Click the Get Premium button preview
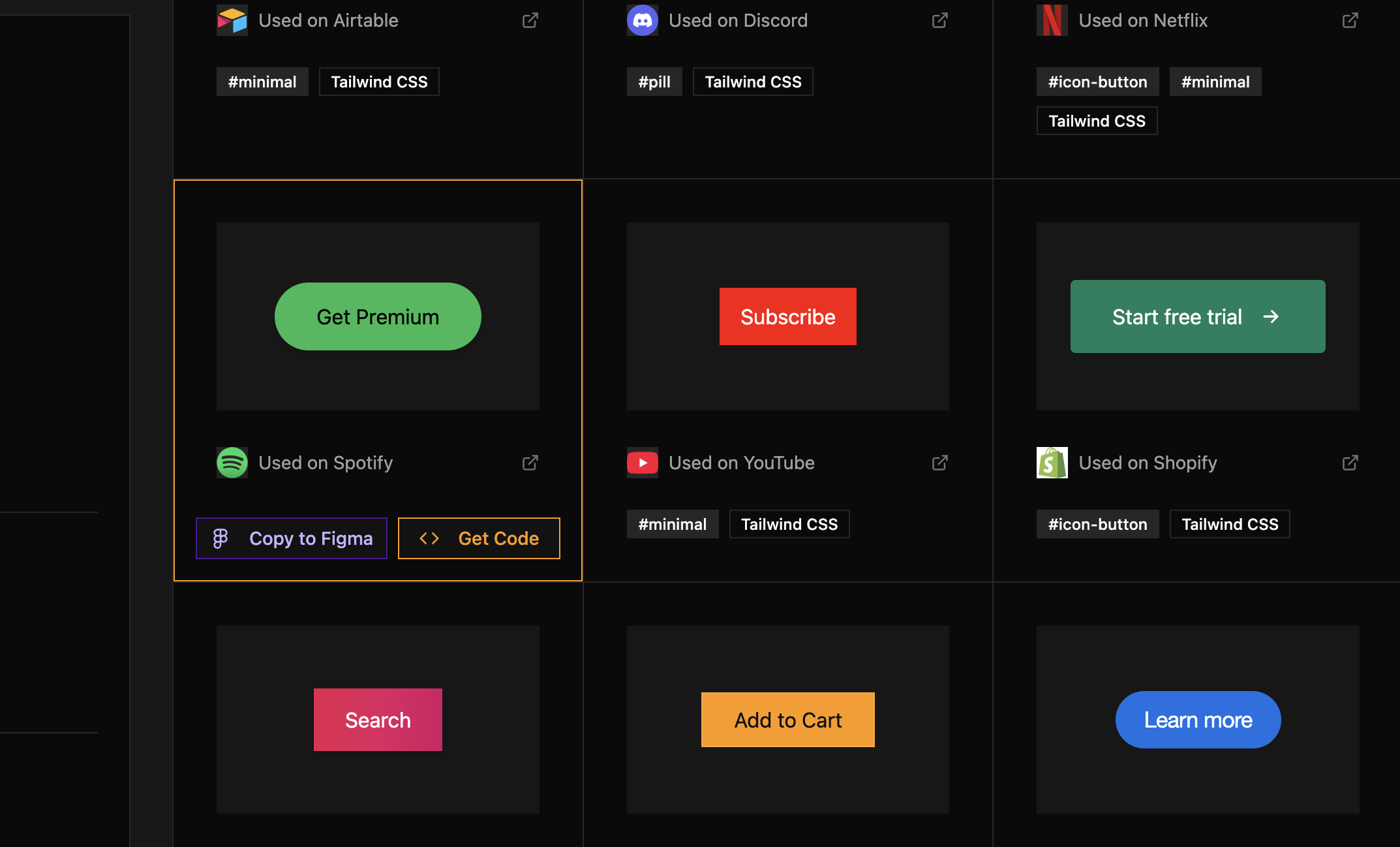The height and width of the screenshot is (847, 1400). click(x=377, y=316)
